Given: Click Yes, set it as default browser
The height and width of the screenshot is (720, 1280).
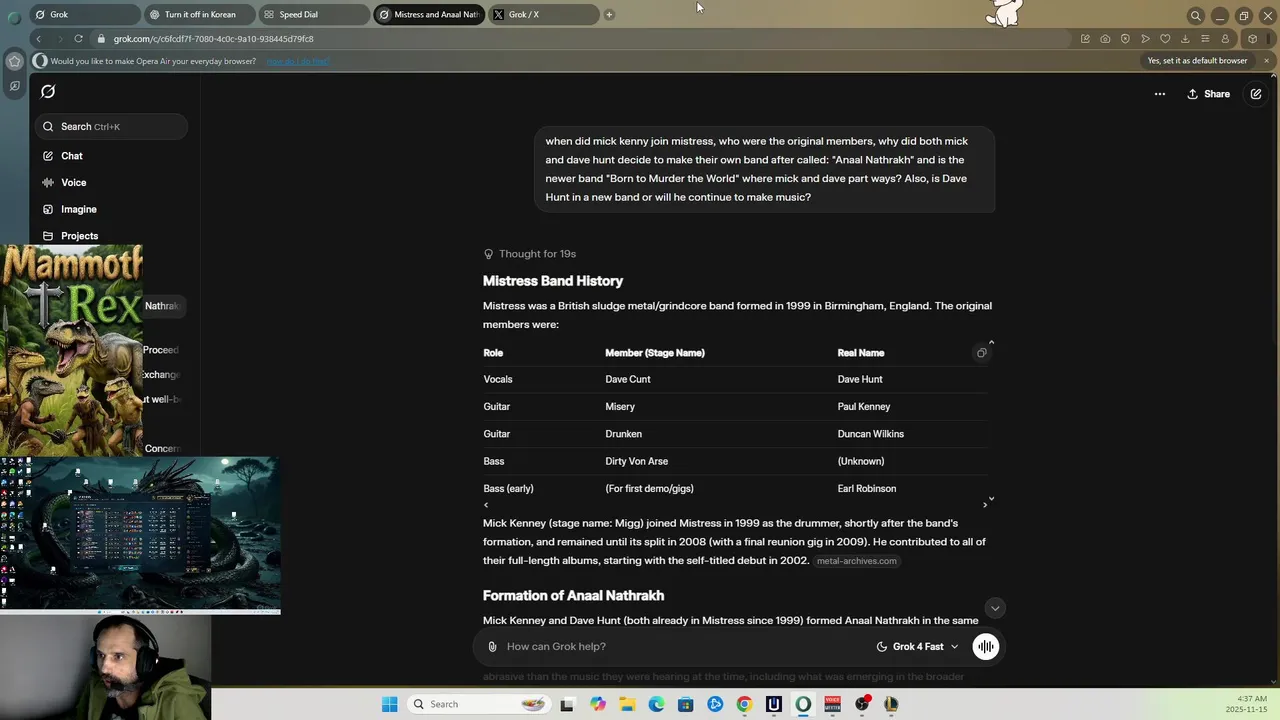Looking at the screenshot, I should click(x=1197, y=61).
